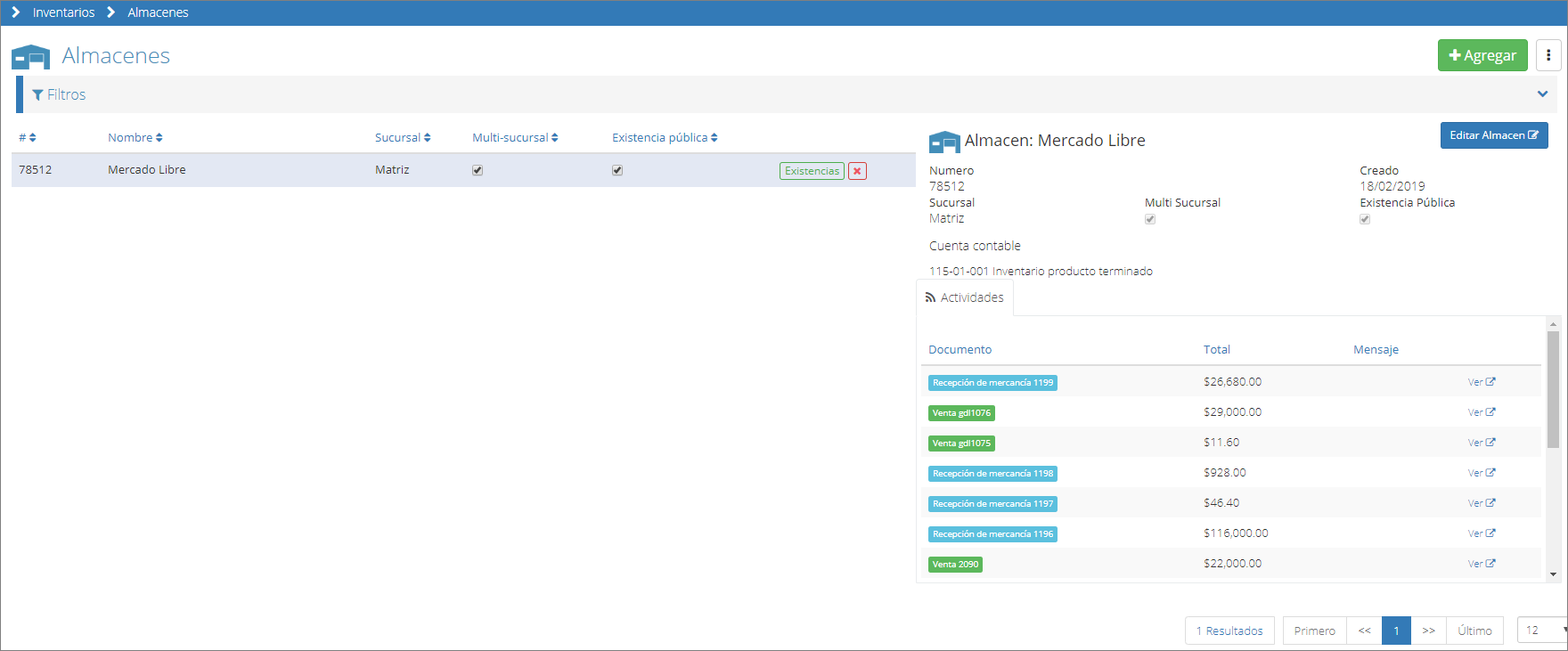Open external link icon for Venta gdl1076
Viewport: 1568px width, 651px height.
click(1490, 412)
